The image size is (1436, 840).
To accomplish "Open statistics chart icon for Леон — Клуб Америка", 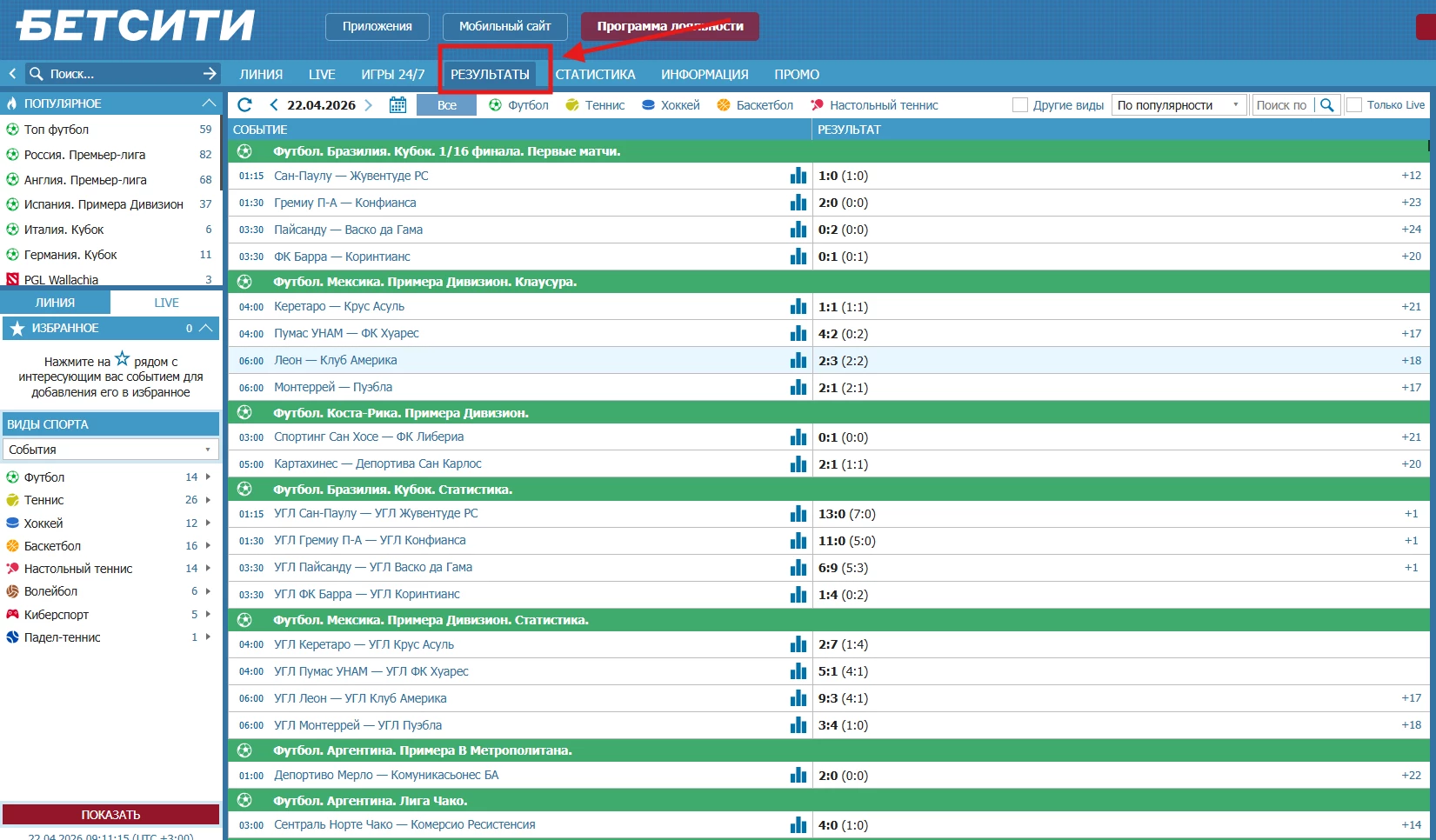I will tap(798, 360).
